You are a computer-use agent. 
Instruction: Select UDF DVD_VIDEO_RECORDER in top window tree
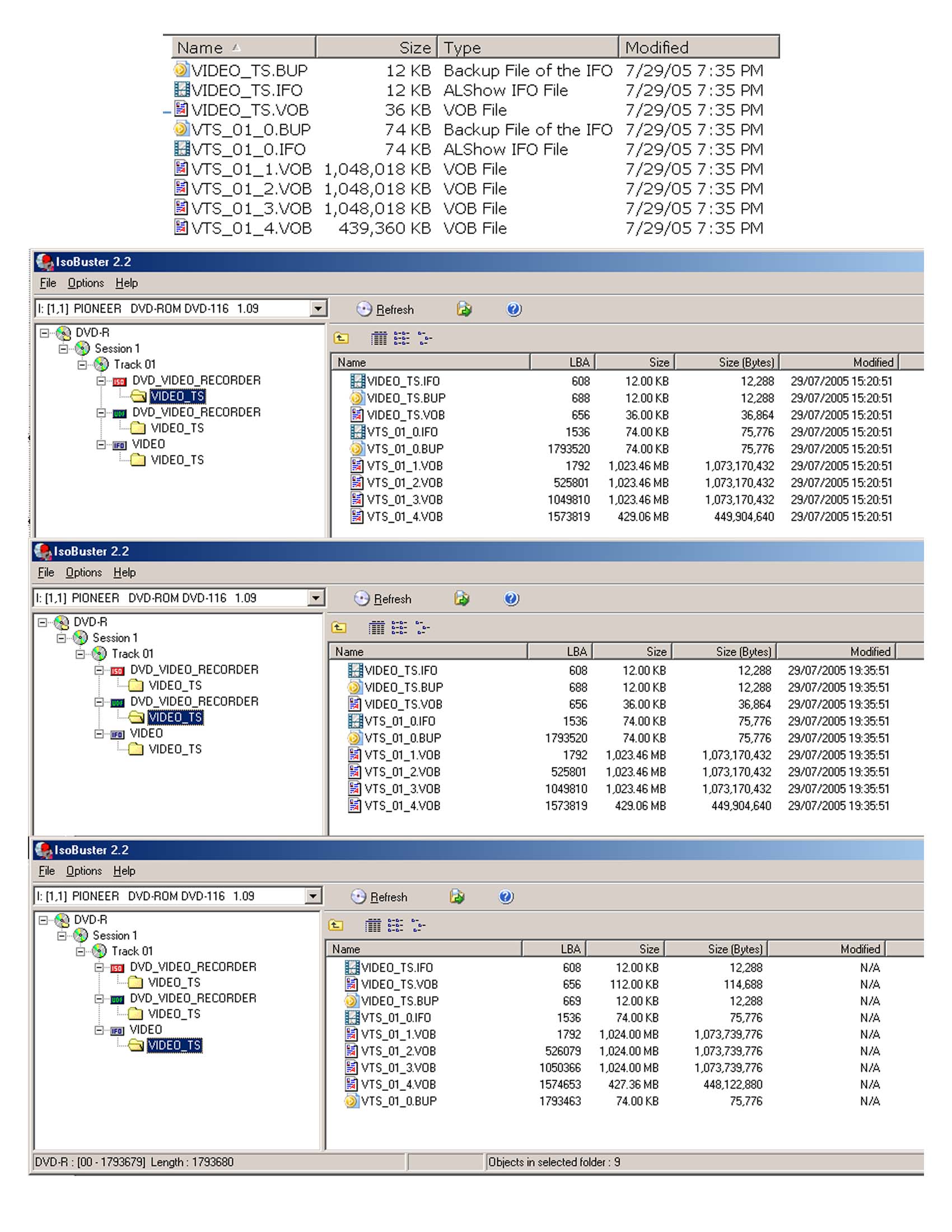click(x=196, y=412)
